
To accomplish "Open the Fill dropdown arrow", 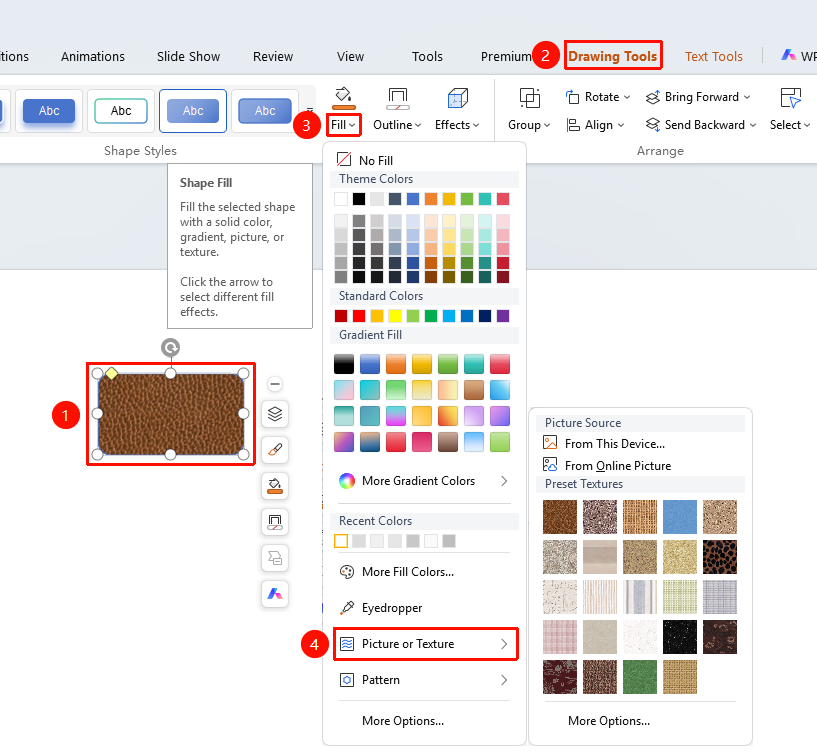I will [x=353, y=125].
